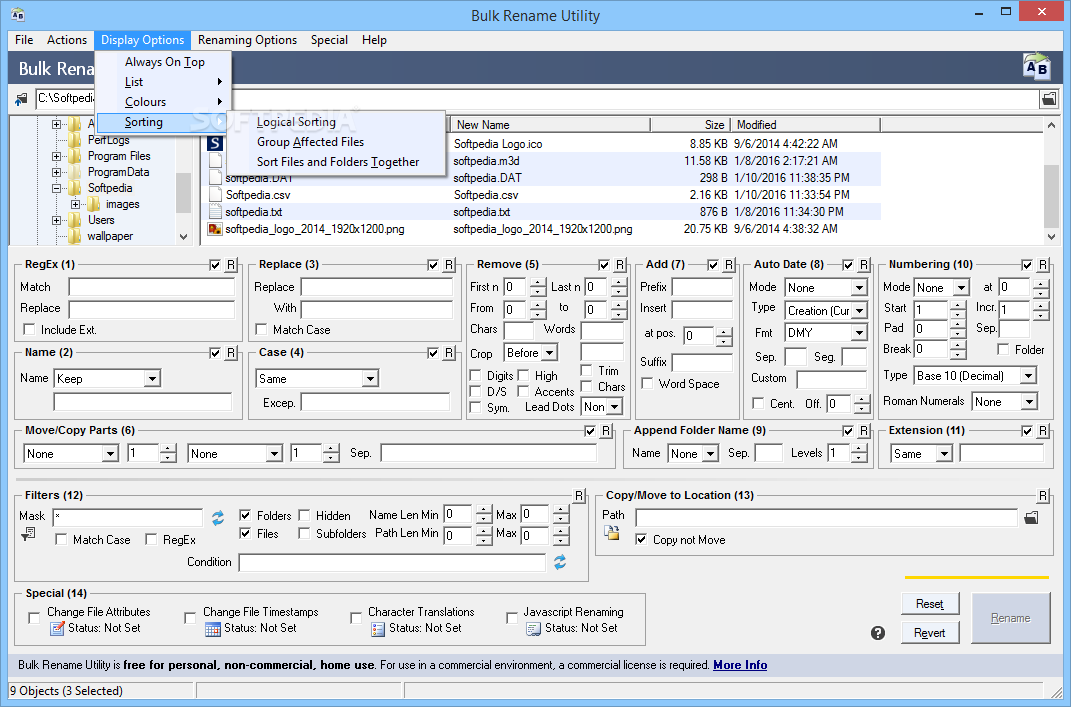Reset Name (2) with its R button

click(231, 352)
